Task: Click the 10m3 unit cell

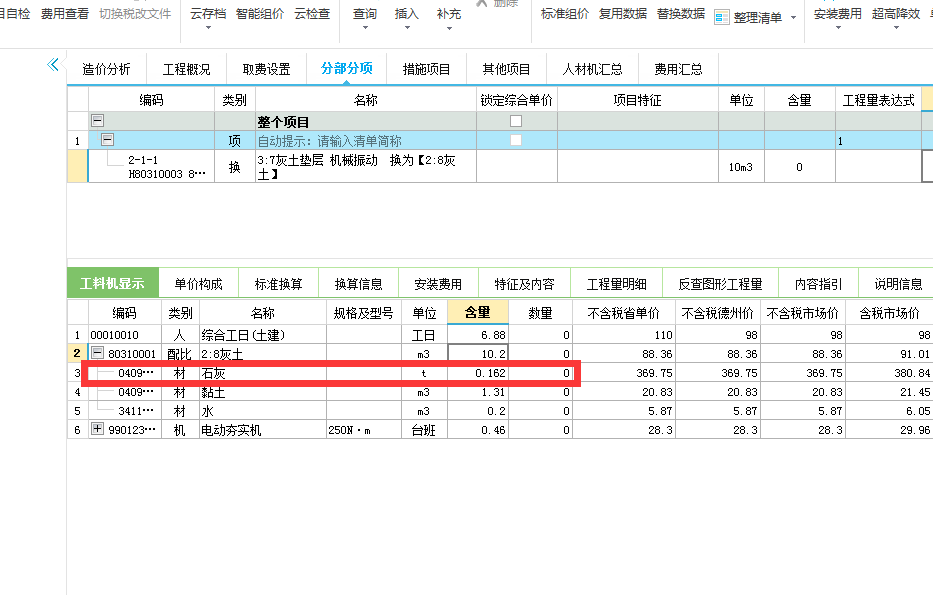Action: (741, 167)
